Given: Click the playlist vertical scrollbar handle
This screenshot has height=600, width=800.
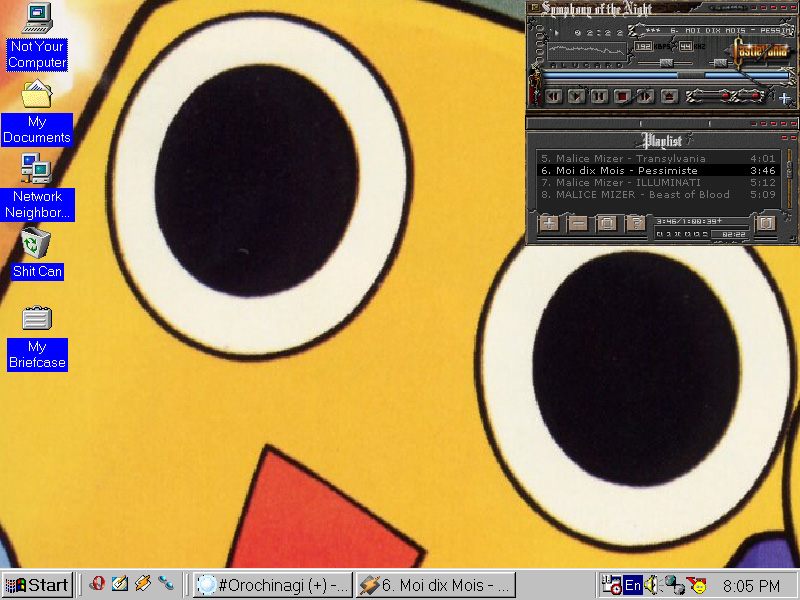Looking at the screenshot, I should 789,168.
